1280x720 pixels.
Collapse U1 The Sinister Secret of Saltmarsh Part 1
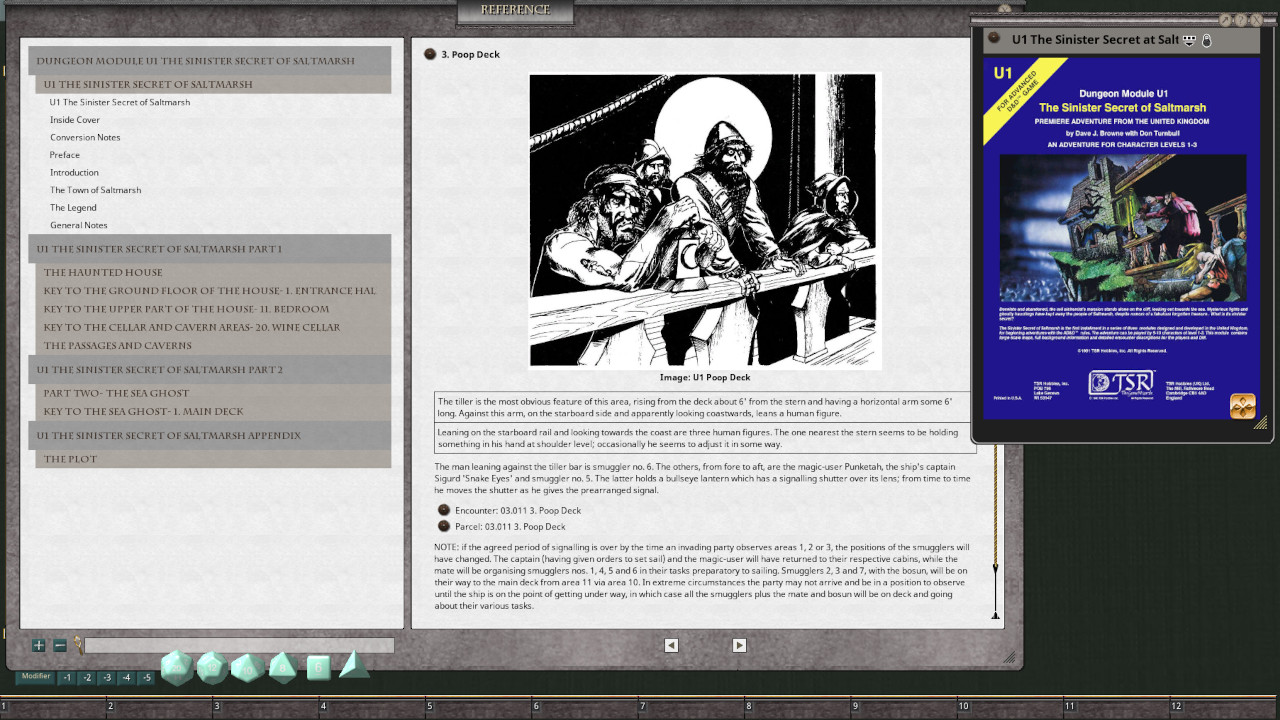[x=210, y=249]
